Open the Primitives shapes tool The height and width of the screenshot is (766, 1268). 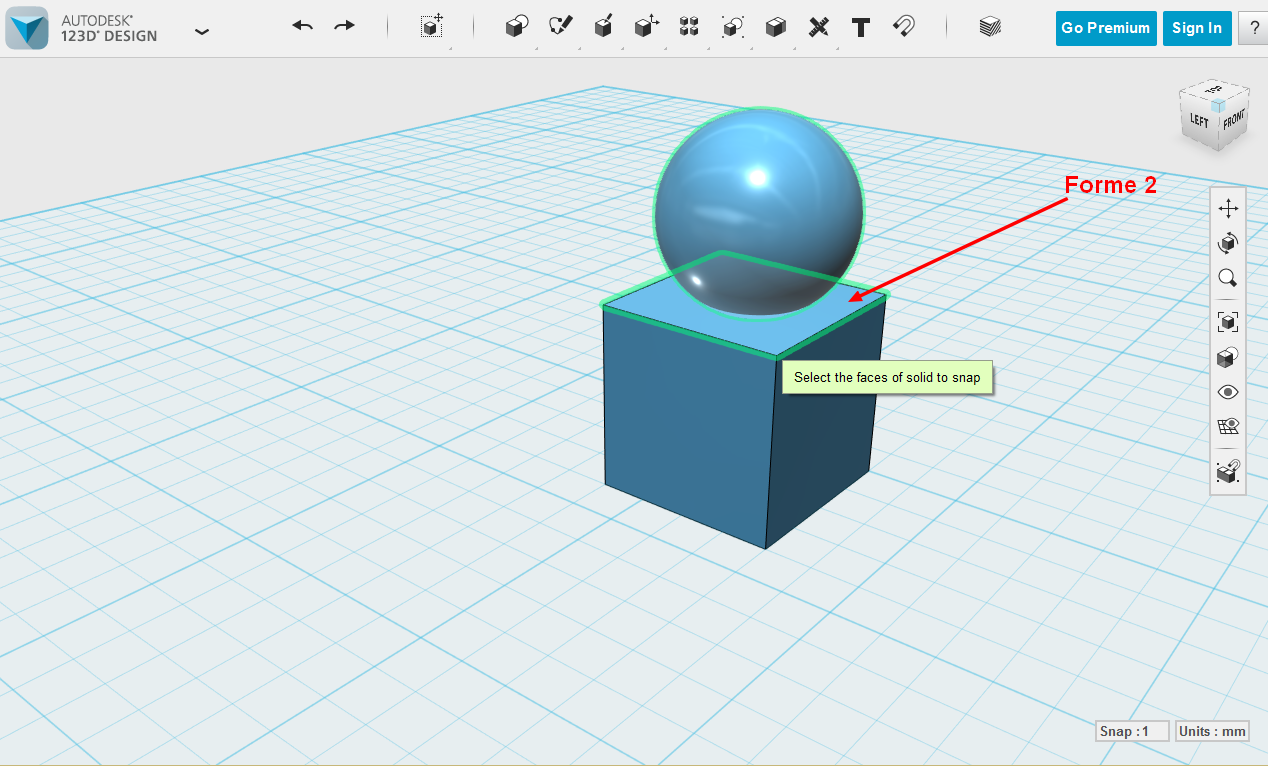[517, 27]
